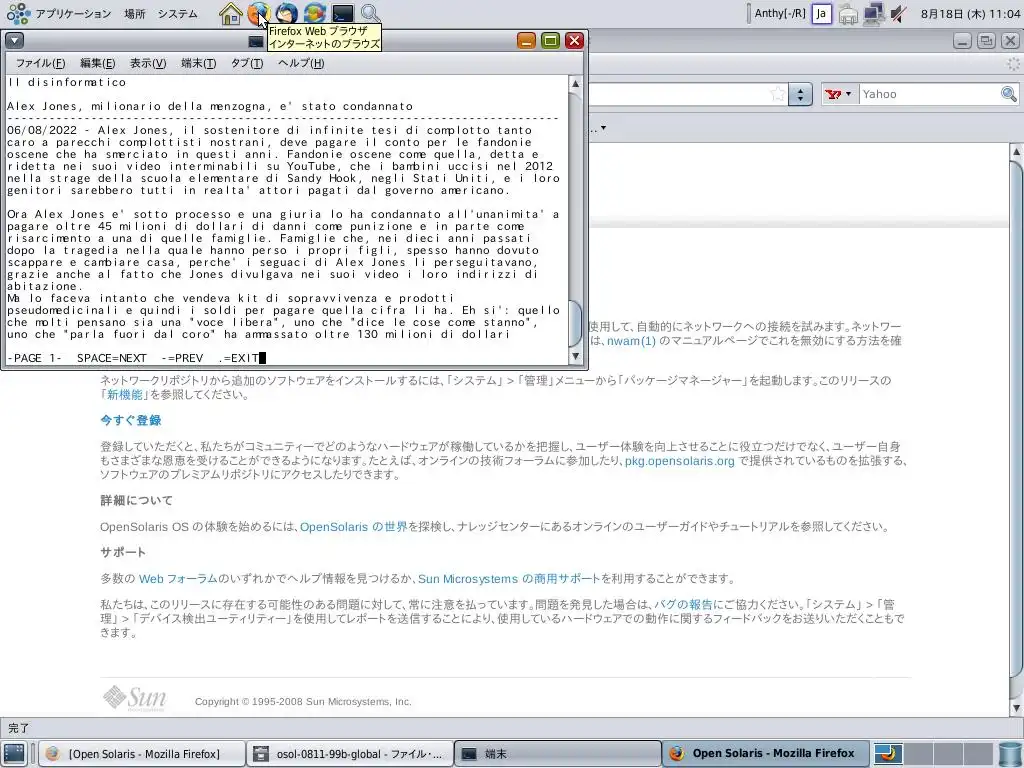
Task: Open the ファイル menu in terminal
Action: pyautogui.click(x=40, y=63)
